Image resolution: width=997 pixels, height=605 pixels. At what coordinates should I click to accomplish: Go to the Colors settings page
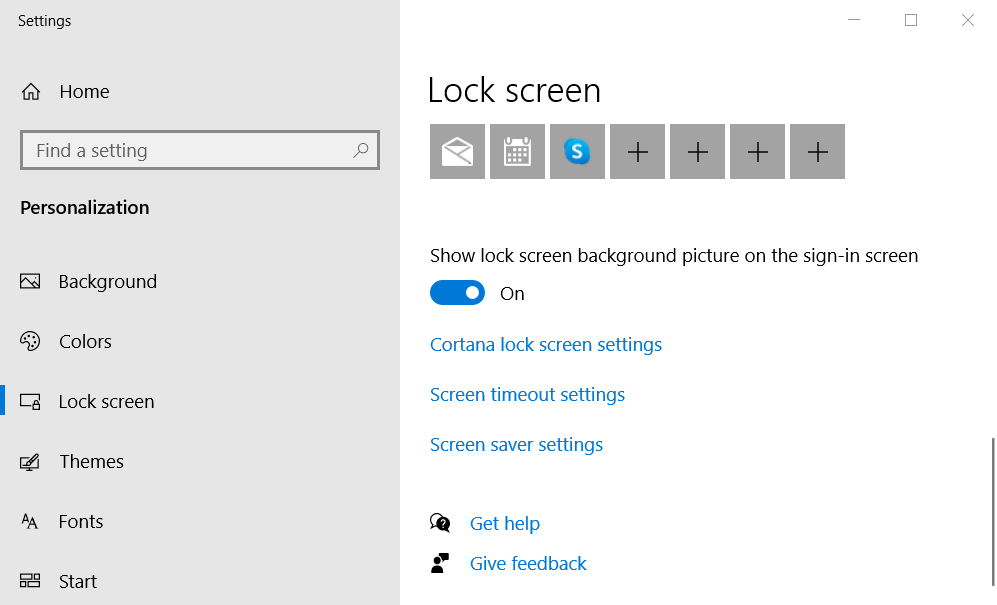tap(85, 342)
